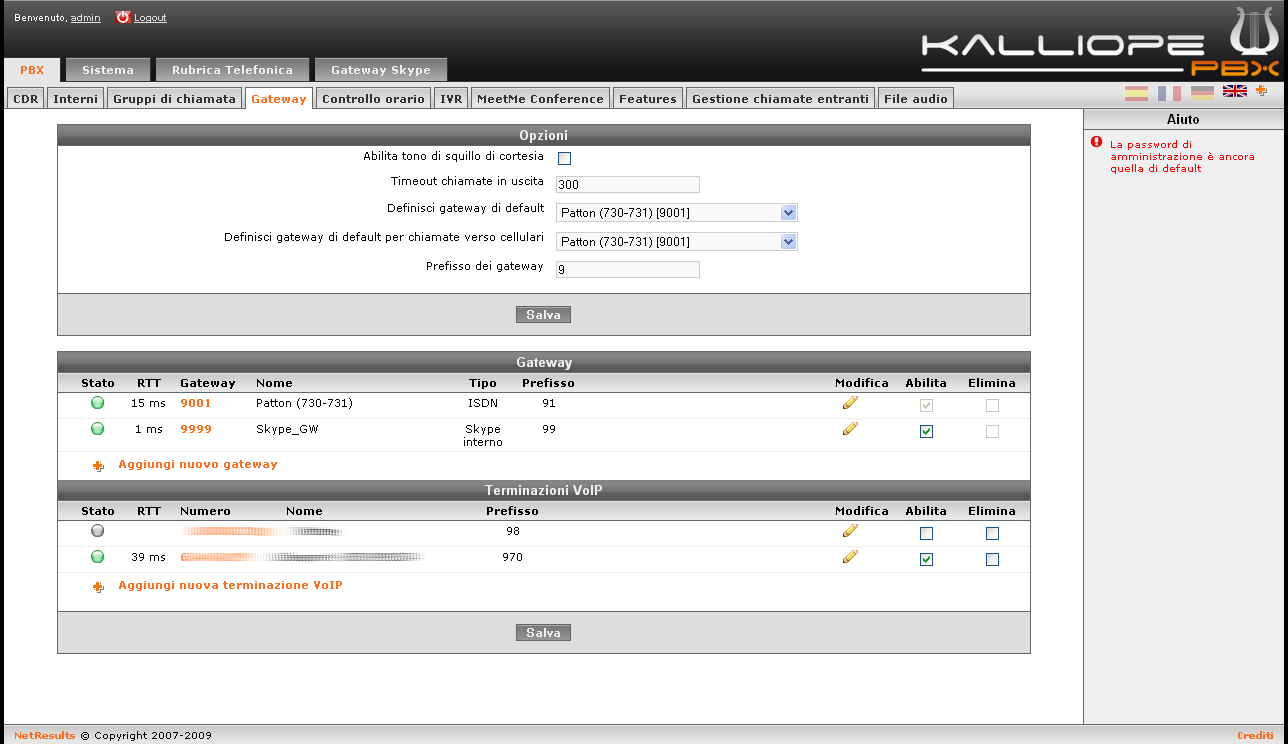Image resolution: width=1288 pixels, height=744 pixels.
Task: Open the default gateway dropdown
Action: (676, 213)
